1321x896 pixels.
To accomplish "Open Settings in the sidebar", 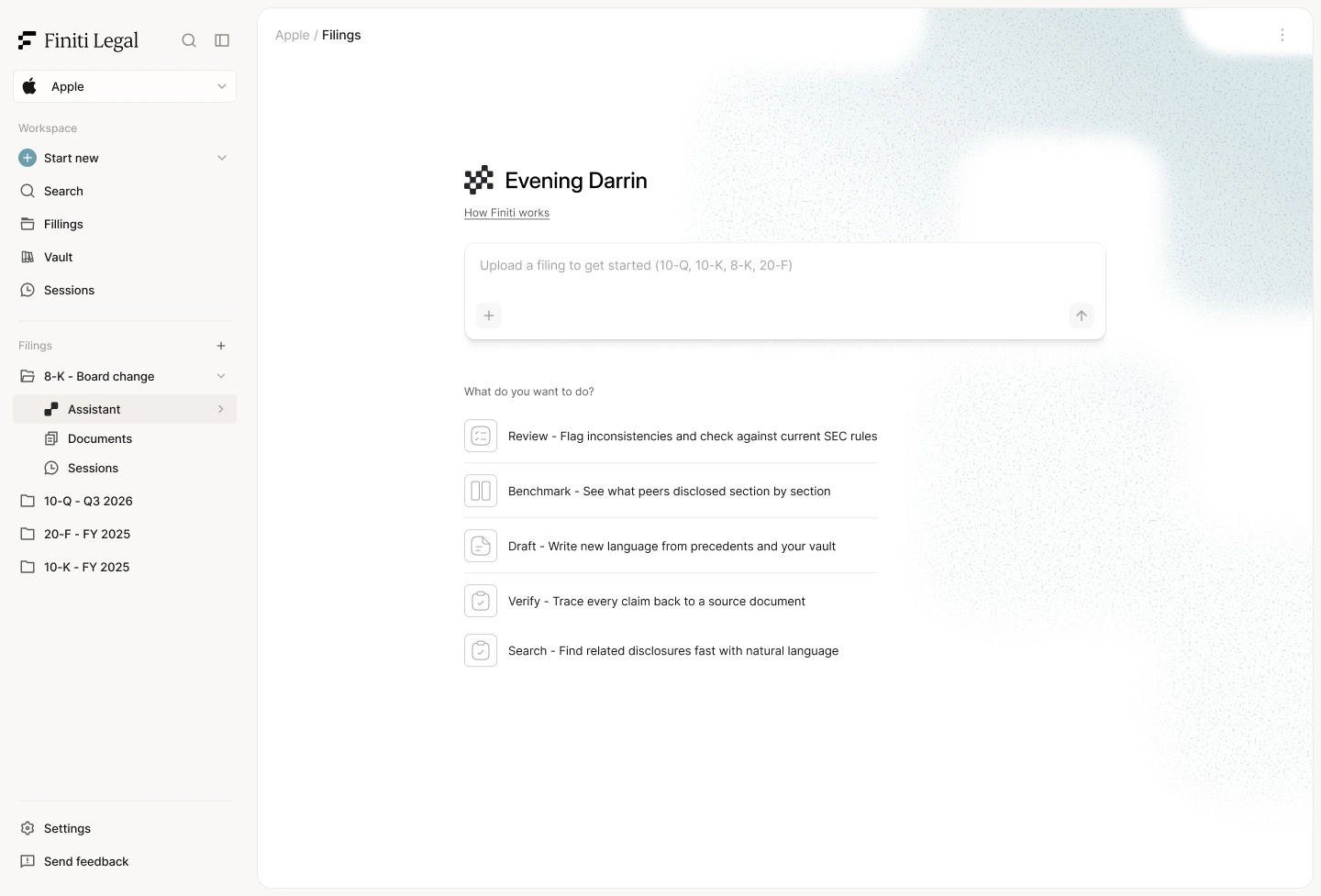I will click(x=125, y=828).
